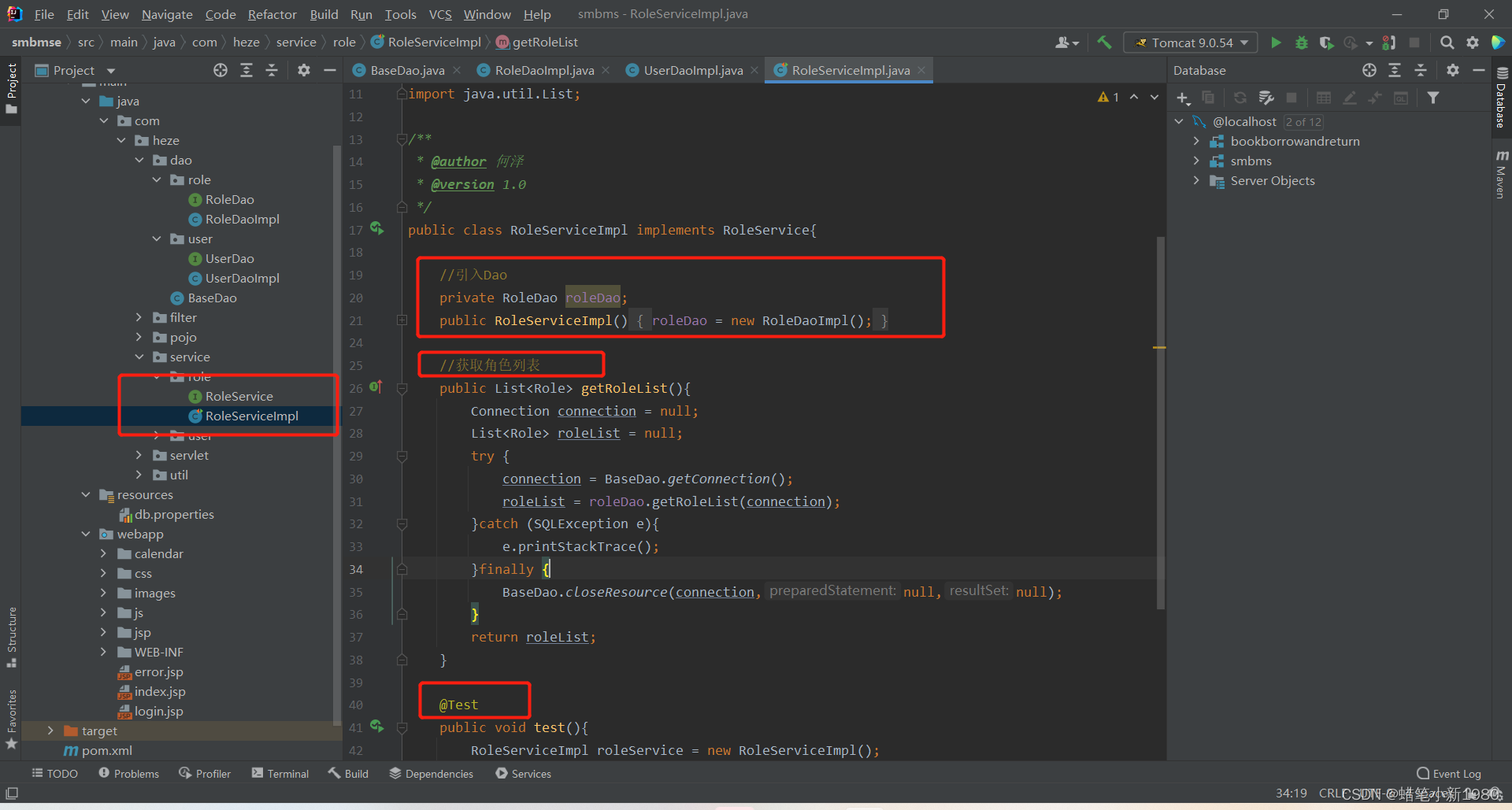Refresh the Database panel
Viewport: 1512px width, 810px height.
(1240, 98)
